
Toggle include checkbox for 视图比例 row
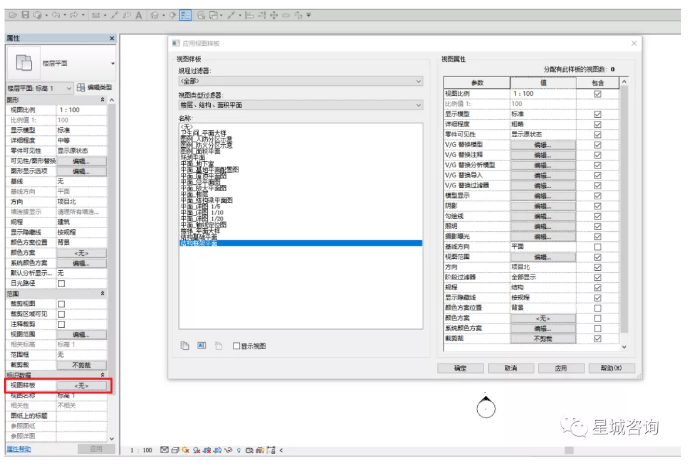point(597,94)
